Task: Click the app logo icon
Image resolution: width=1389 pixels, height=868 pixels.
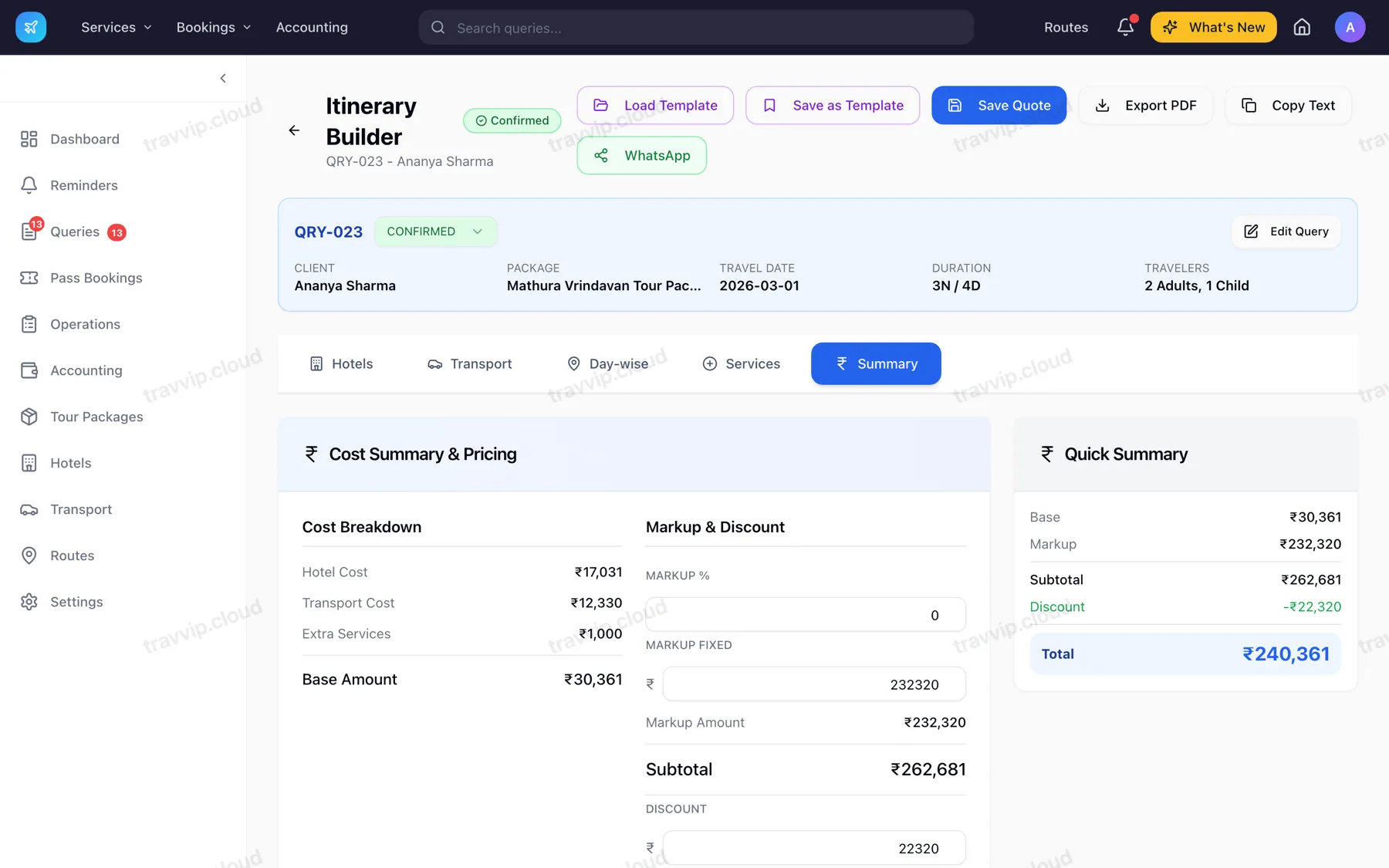Action: (31, 27)
